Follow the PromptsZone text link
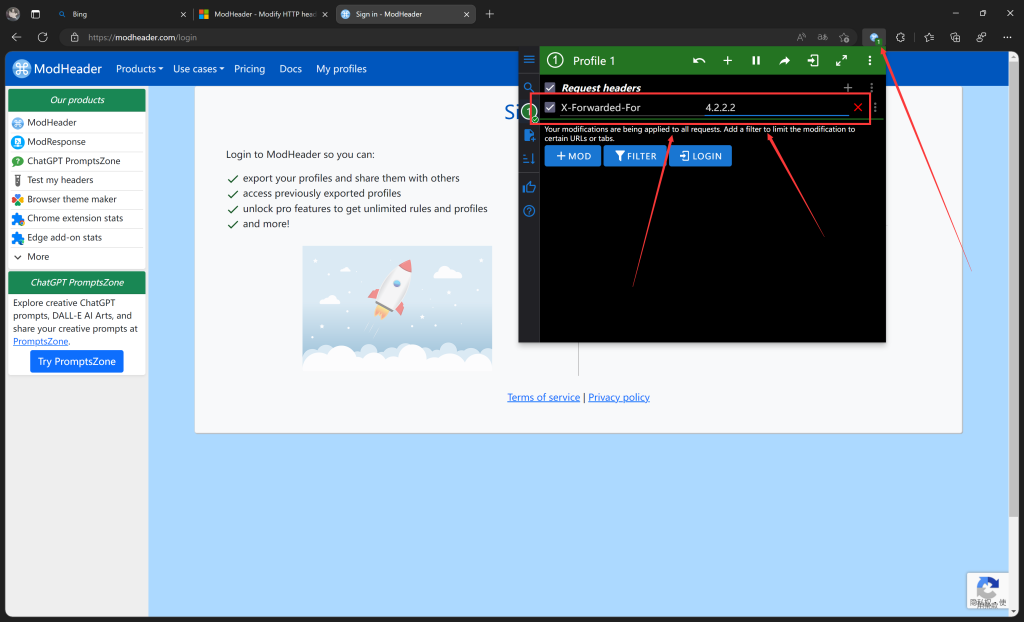Viewport: 1024px width, 622px height. click(x=40, y=342)
